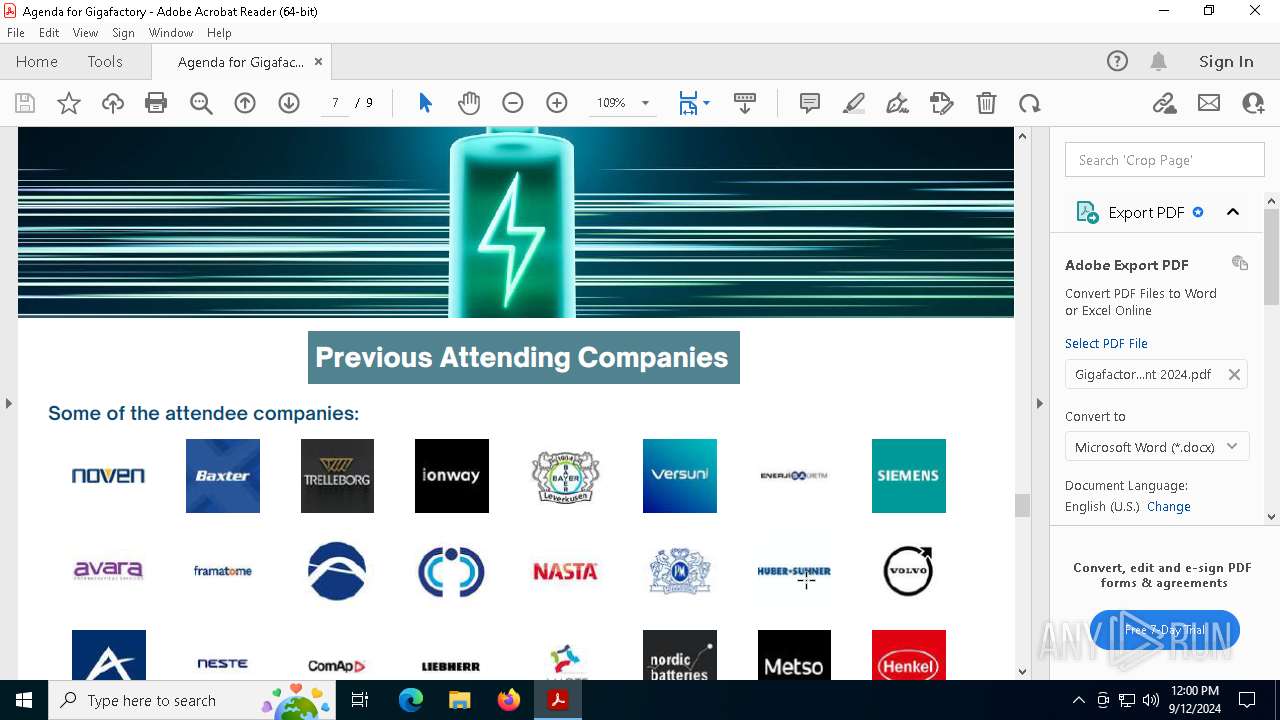
Task: Bookmark the file with the star icon
Action: 69,103
